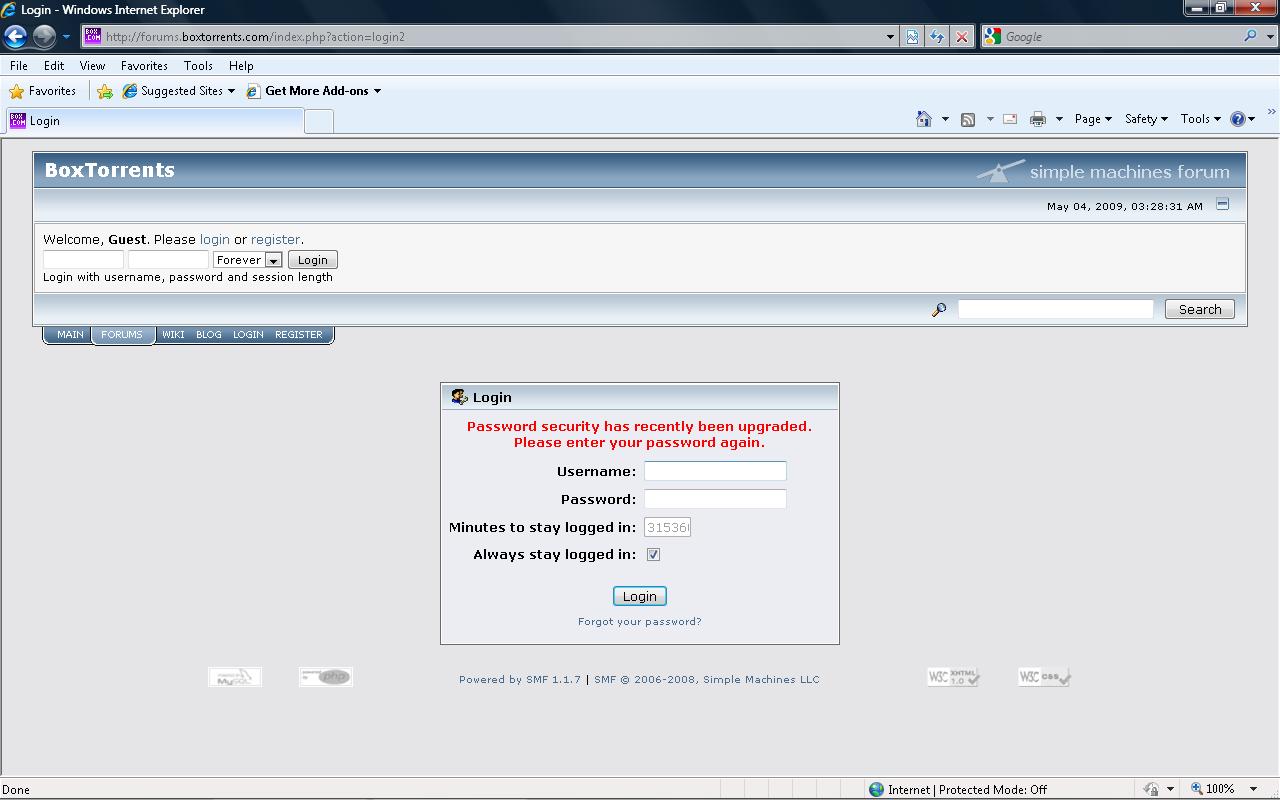Click the forum search magnifier icon

(x=938, y=310)
